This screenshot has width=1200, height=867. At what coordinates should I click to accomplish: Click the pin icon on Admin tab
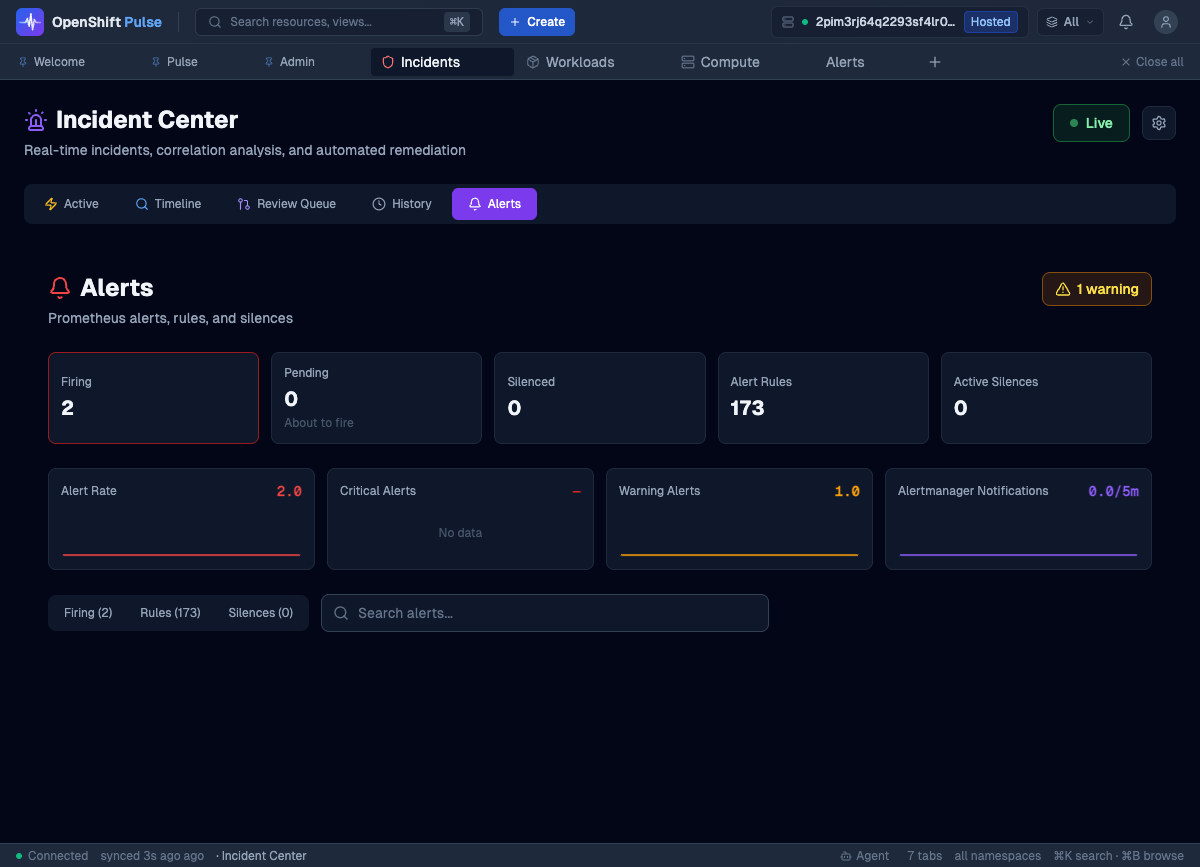tap(269, 62)
